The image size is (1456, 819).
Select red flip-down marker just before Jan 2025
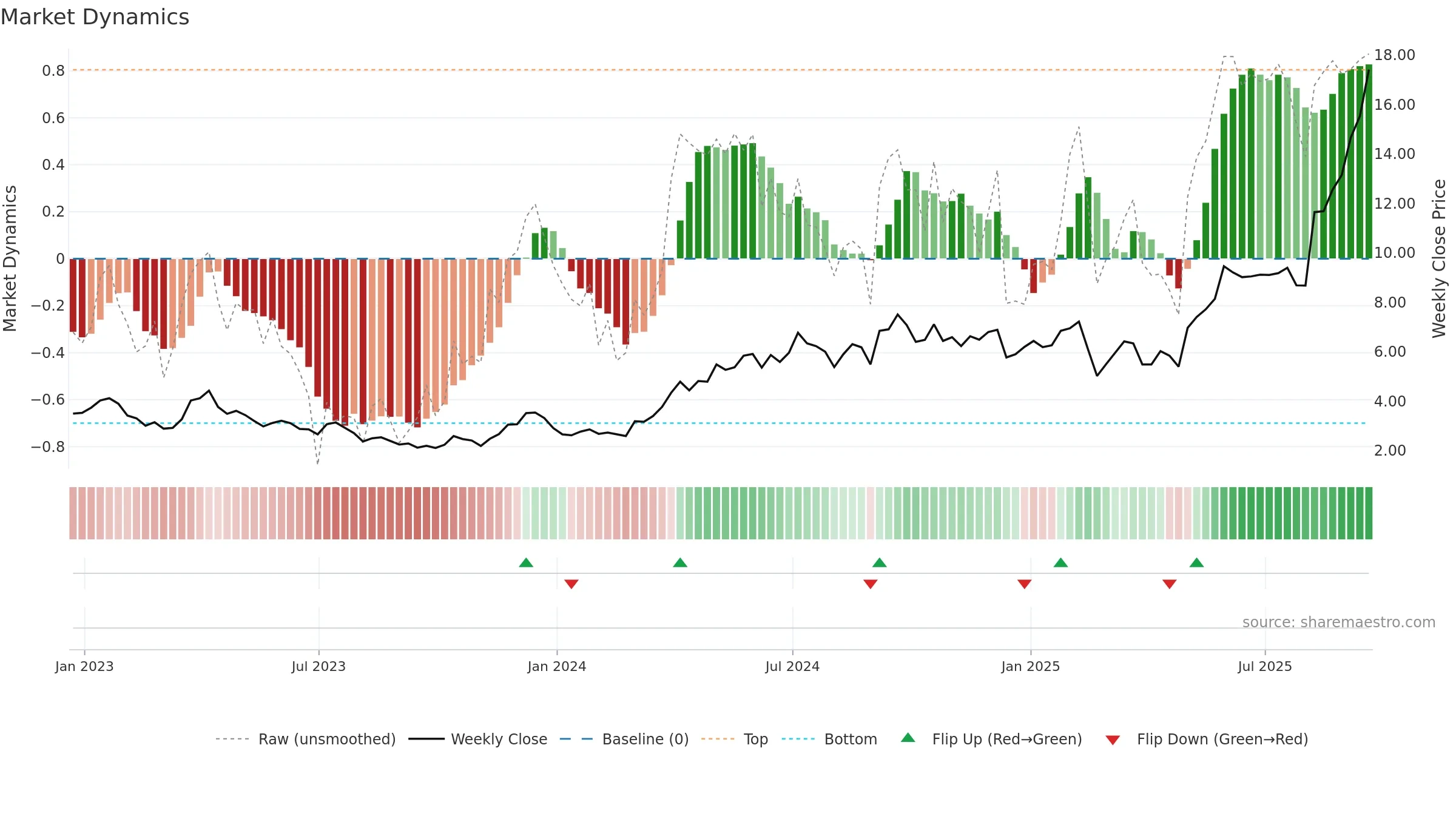click(x=1025, y=584)
